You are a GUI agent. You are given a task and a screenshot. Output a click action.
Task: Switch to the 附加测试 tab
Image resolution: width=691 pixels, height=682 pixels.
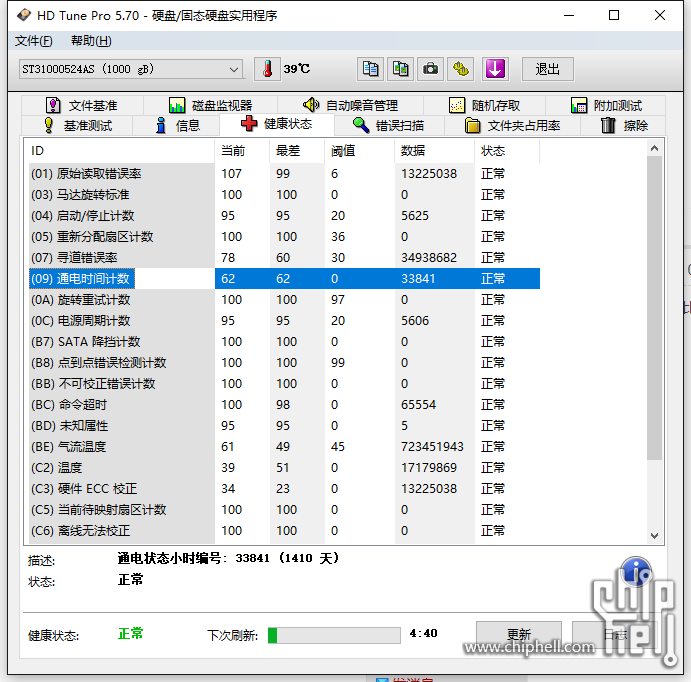[x=606, y=105]
